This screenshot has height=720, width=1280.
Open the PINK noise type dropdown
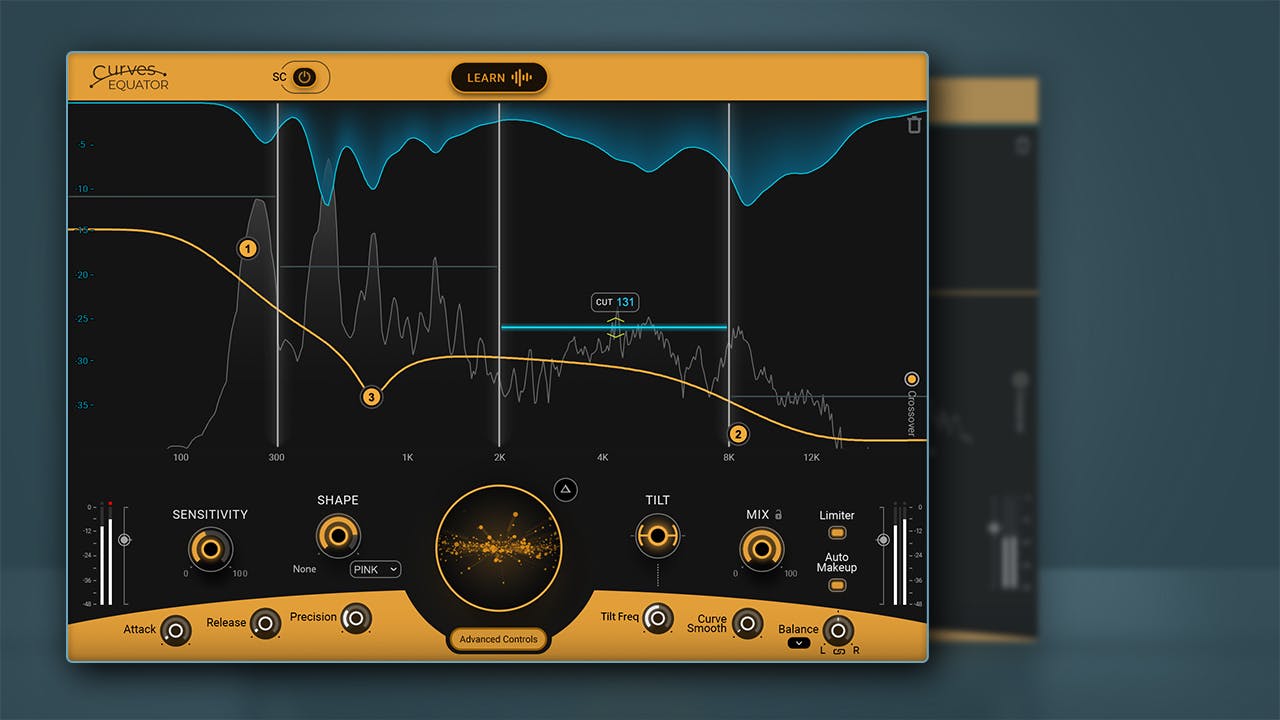(374, 569)
